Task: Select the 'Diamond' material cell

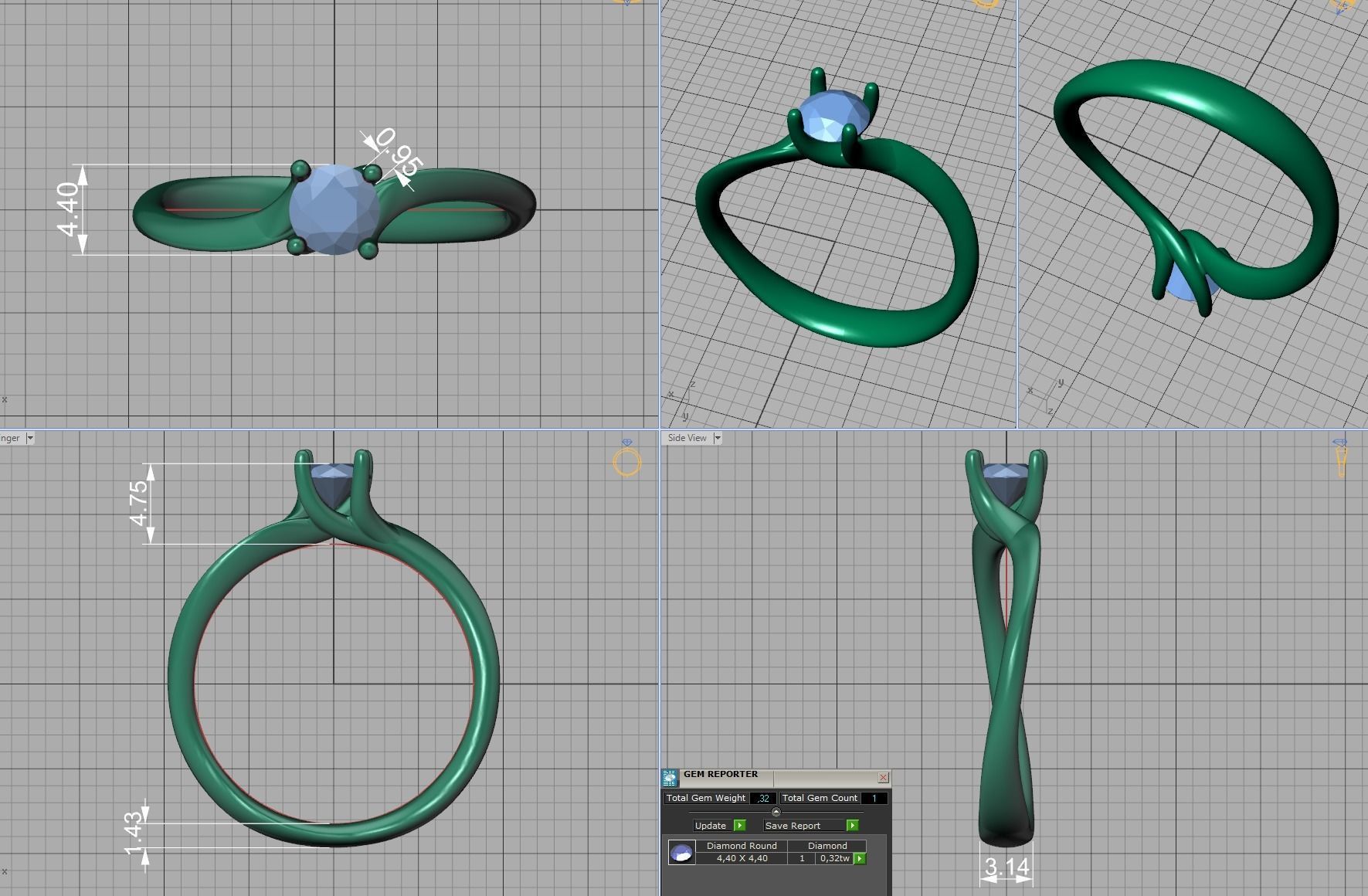Action: [x=827, y=846]
